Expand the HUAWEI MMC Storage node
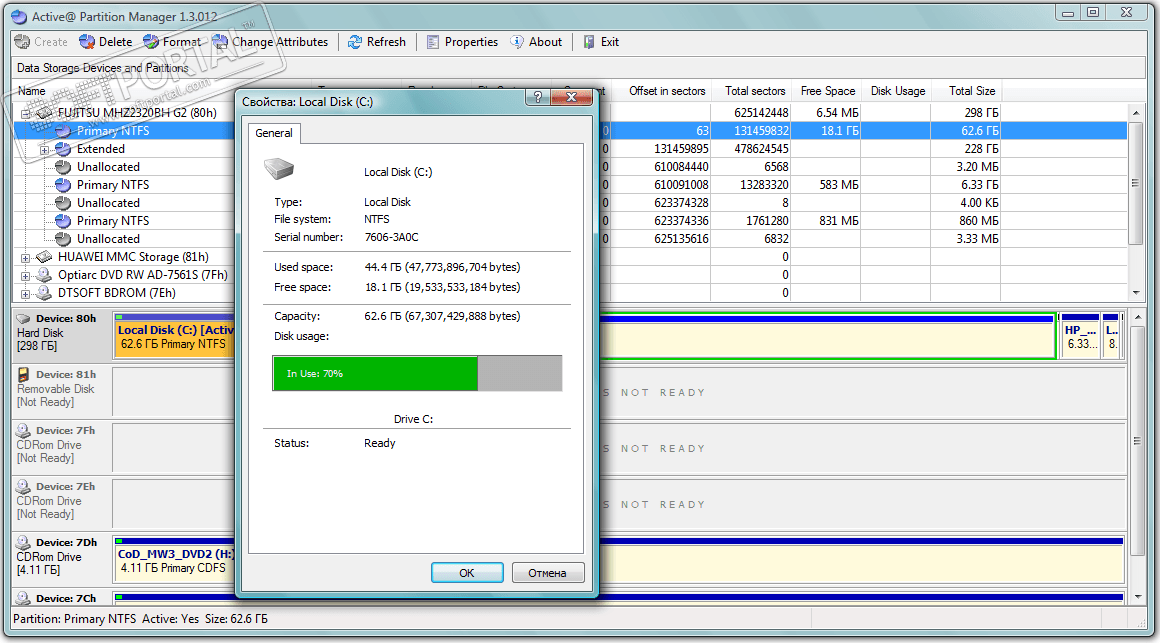Viewport: 1160px width, 643px height. coord(26,257)
